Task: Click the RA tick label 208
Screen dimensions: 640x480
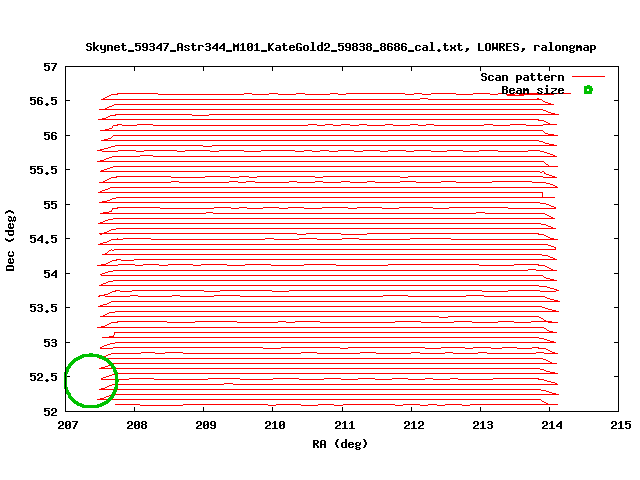Action: pos(137,425)
